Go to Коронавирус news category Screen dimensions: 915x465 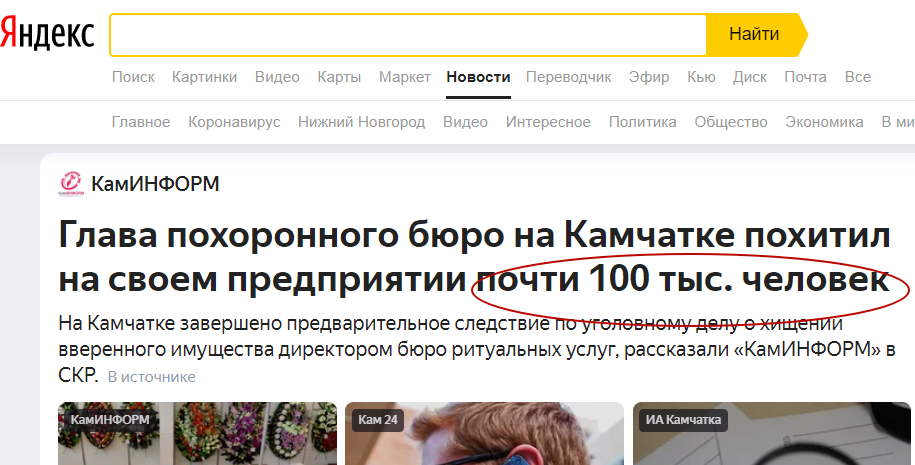click(234, 122)
